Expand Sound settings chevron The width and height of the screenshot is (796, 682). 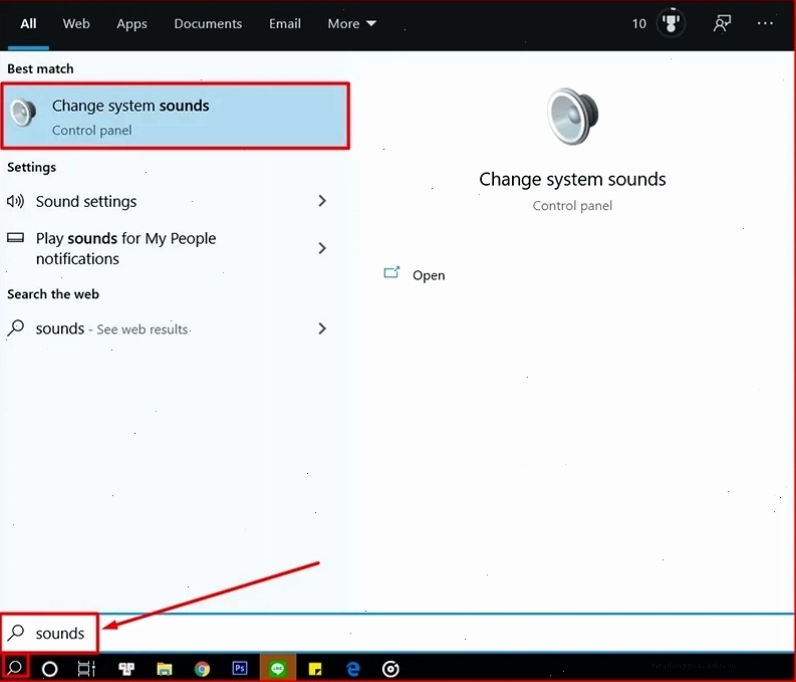click(322, 201)
